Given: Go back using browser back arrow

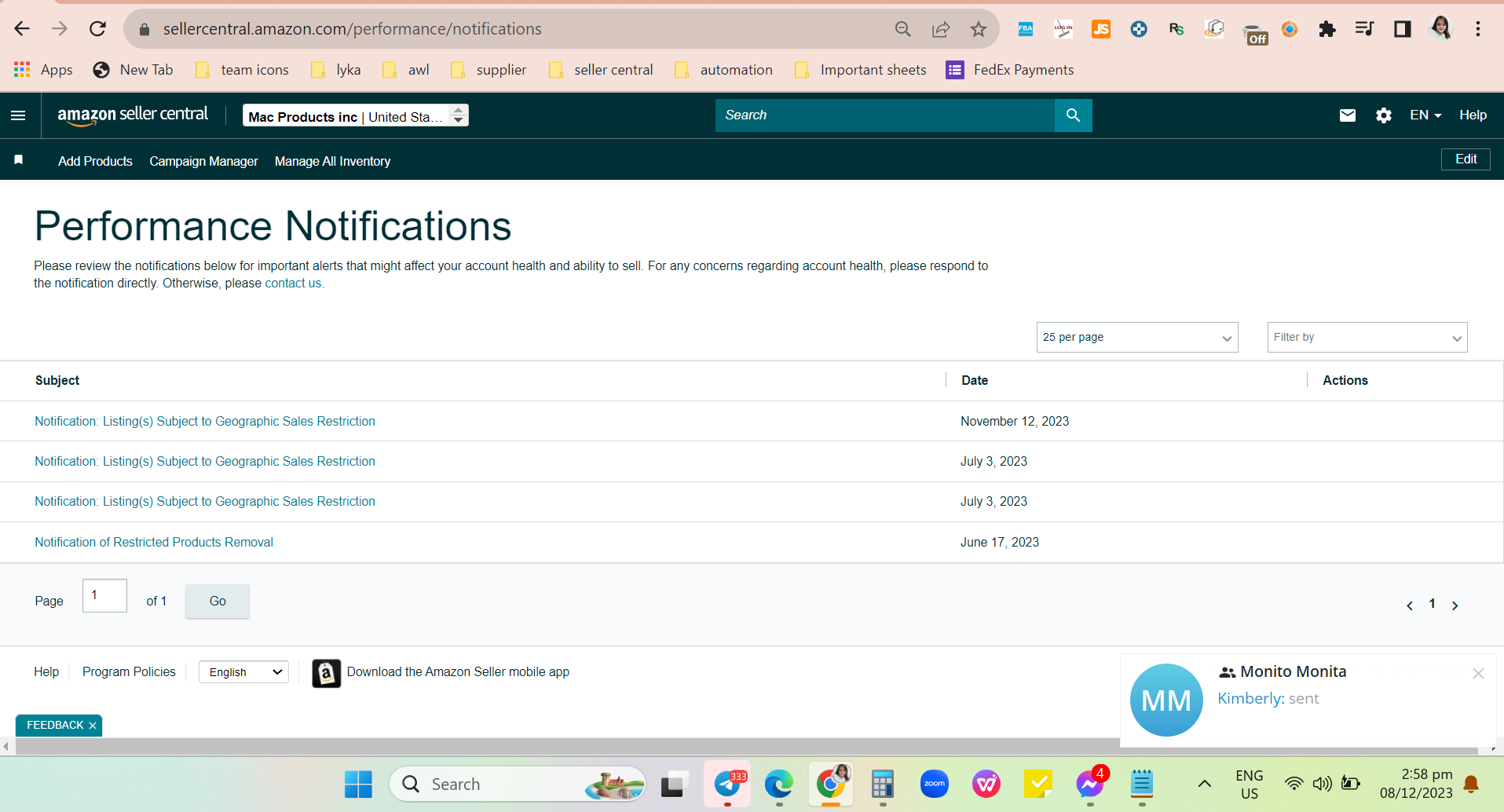Looking at the screenshot, I should (x=22, y=29).
